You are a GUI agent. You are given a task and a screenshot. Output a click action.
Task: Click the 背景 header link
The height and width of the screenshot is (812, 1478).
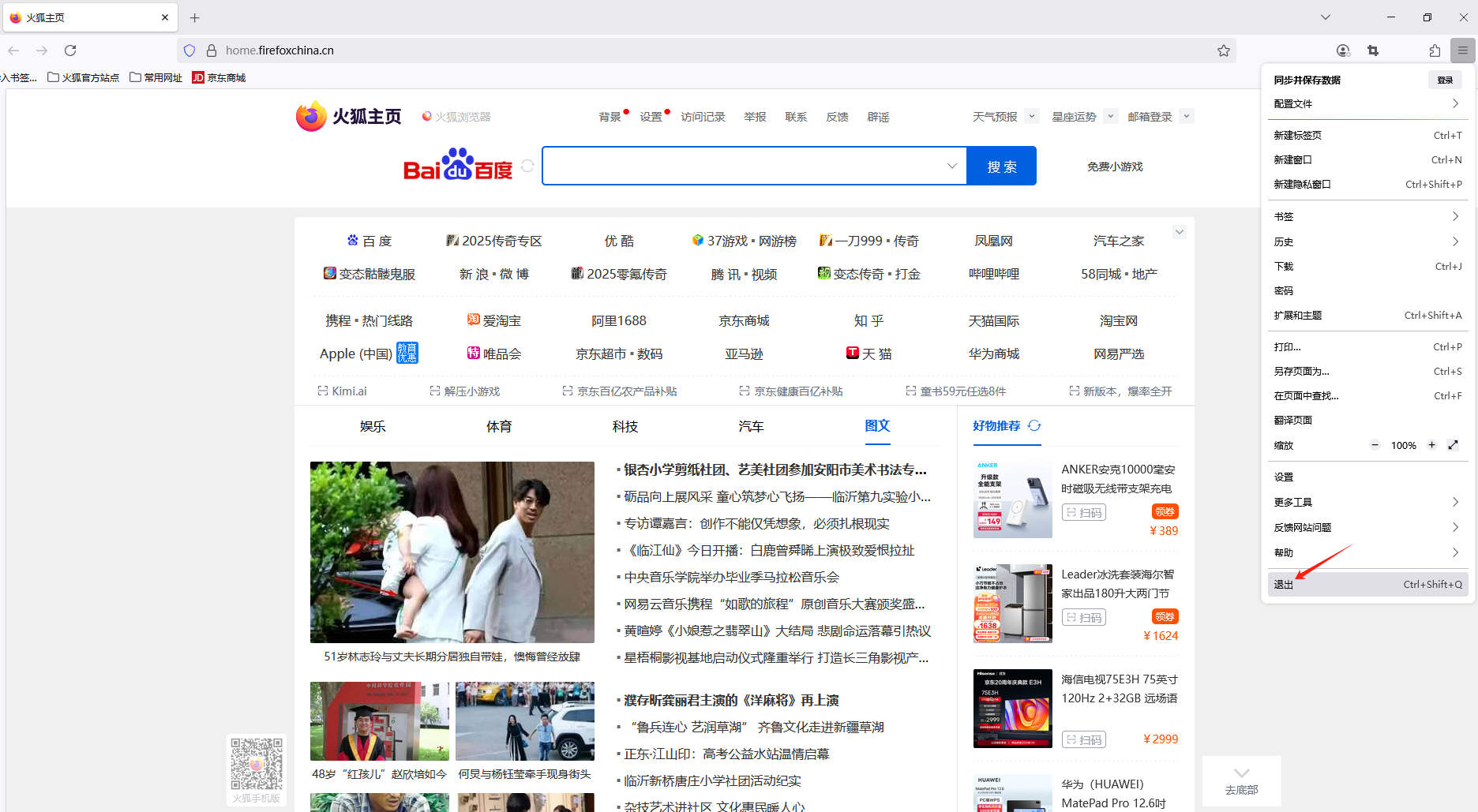(610, 117)
